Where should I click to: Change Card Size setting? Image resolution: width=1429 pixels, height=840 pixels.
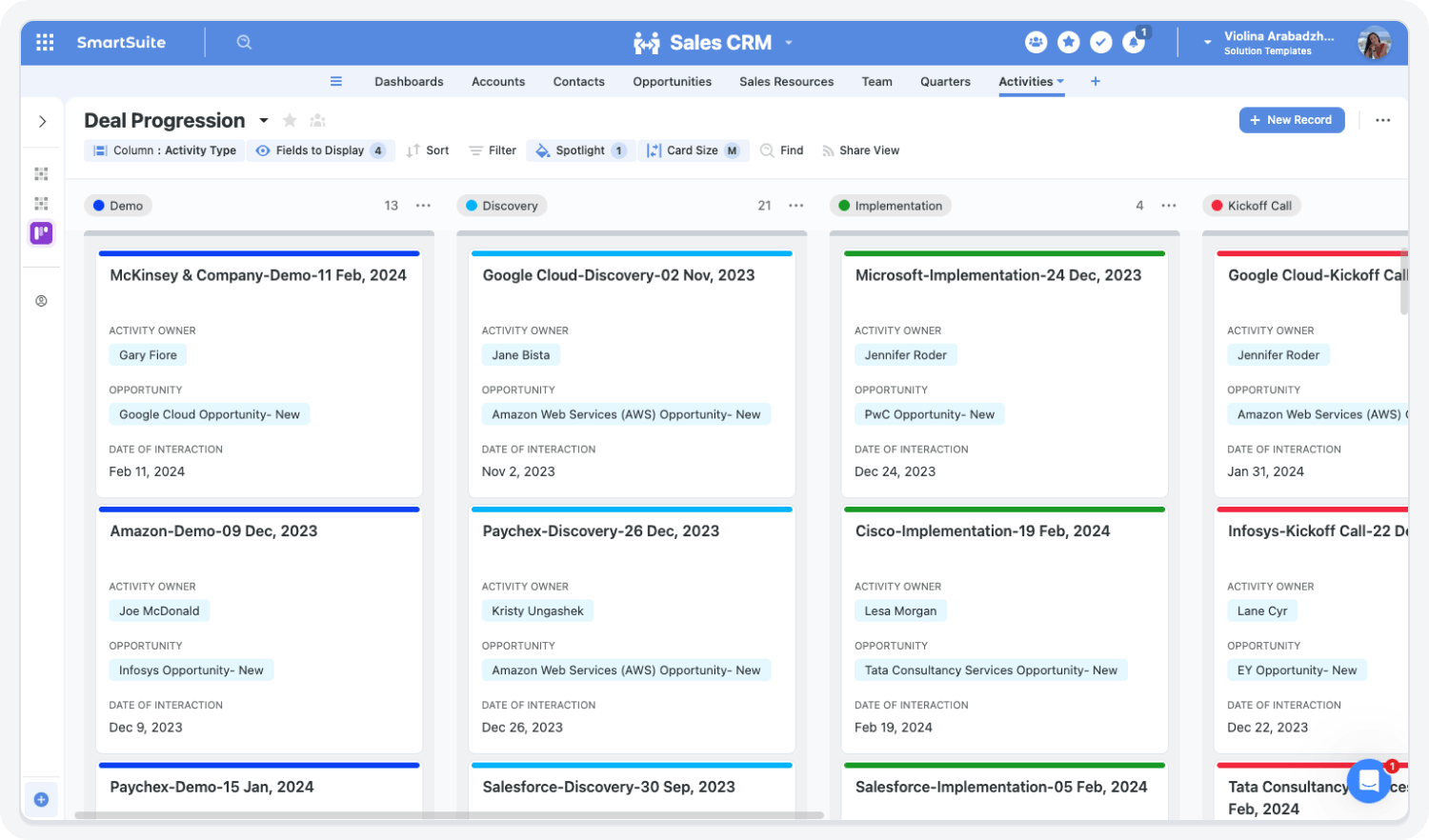[694, 150]
